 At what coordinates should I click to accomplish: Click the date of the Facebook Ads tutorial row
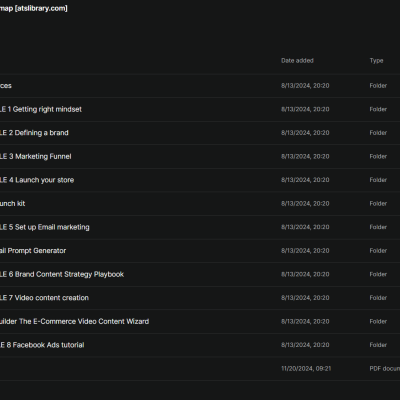pyautogui.click(x=305, y=345)
